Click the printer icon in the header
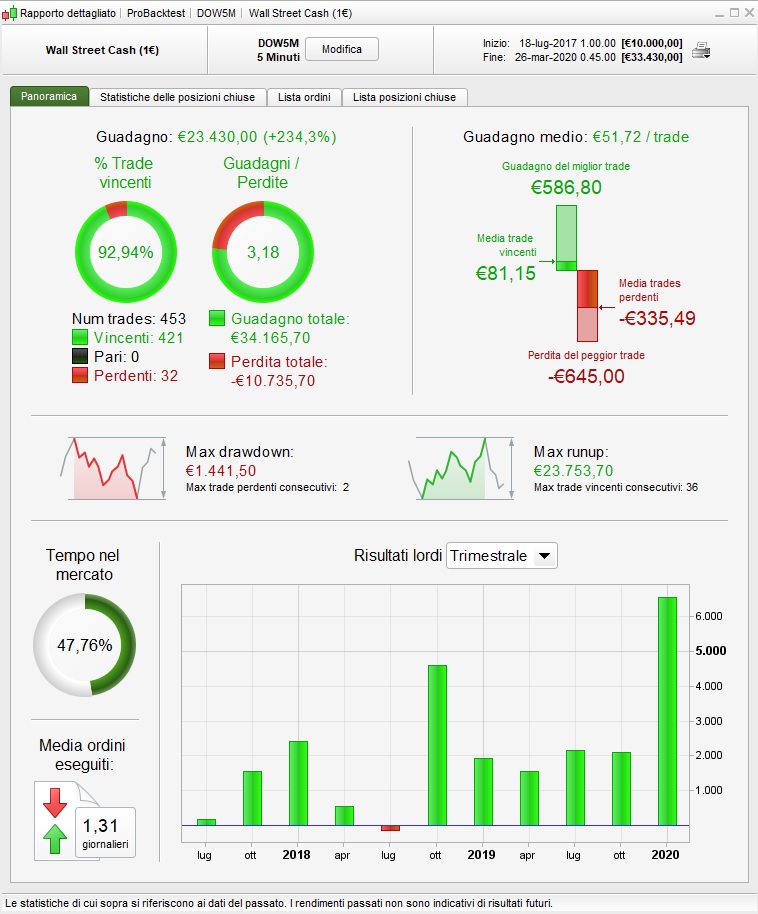The height and width of the screenshot is (914, 758). [x=701, y=51]
